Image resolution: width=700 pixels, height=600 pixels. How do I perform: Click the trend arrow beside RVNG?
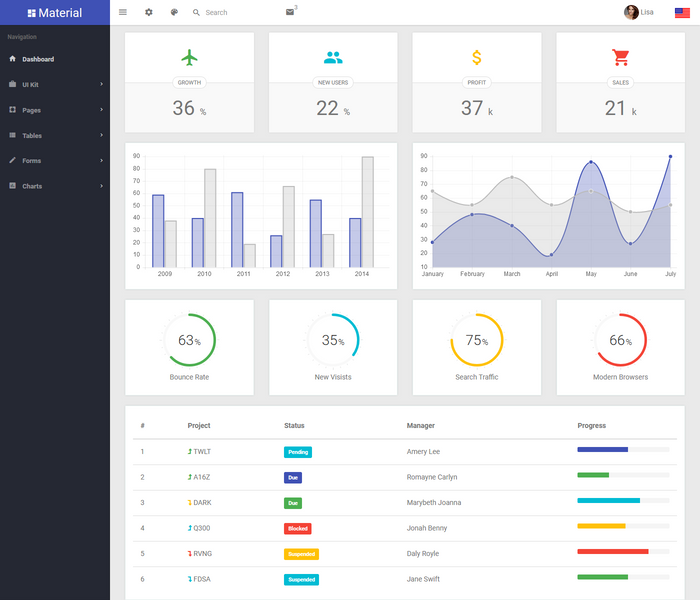[190, 554]
